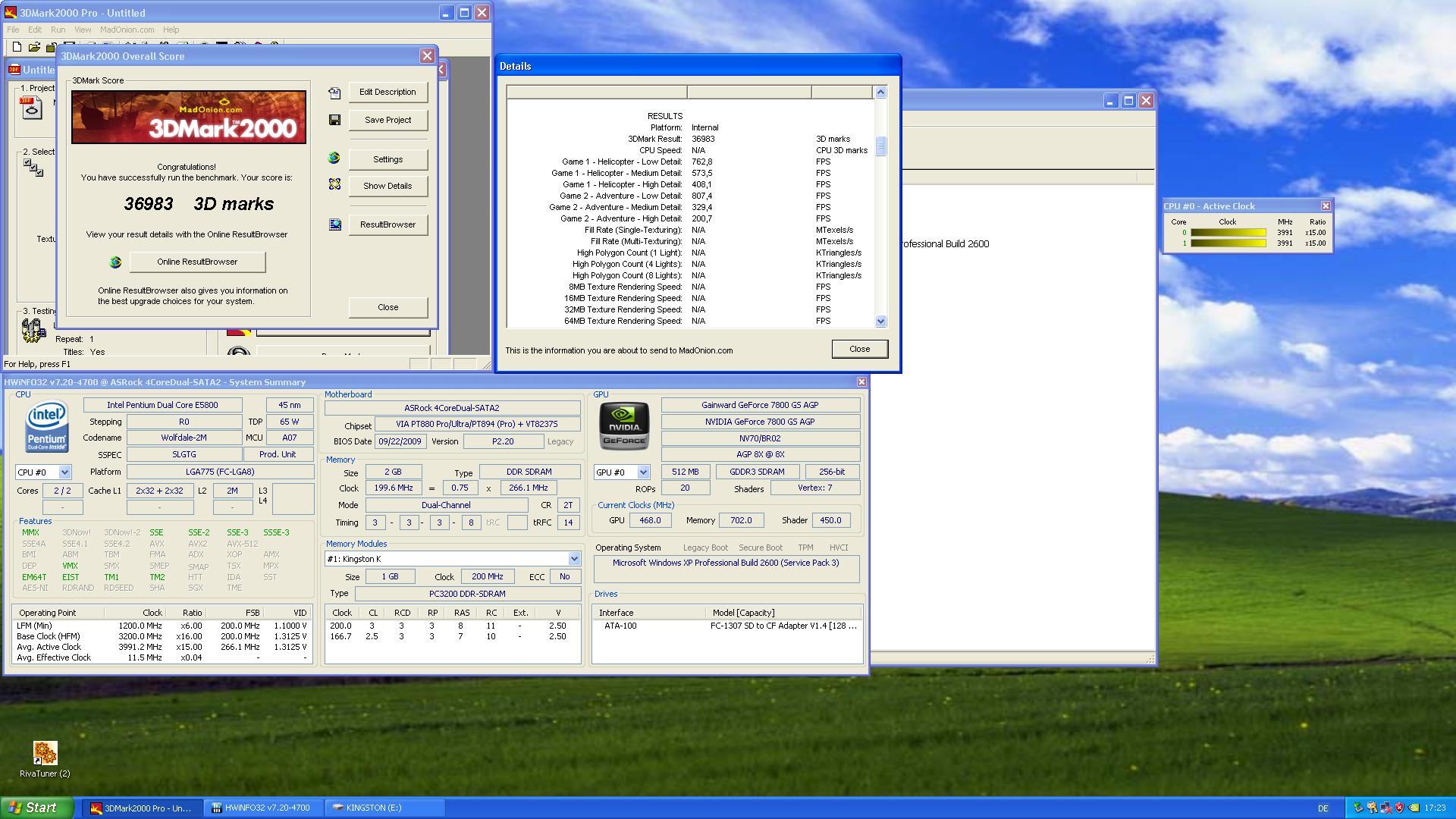This screenshot has width=1456, height=819.
Task: Click the keys tray icon
Action: [1372, 808]
